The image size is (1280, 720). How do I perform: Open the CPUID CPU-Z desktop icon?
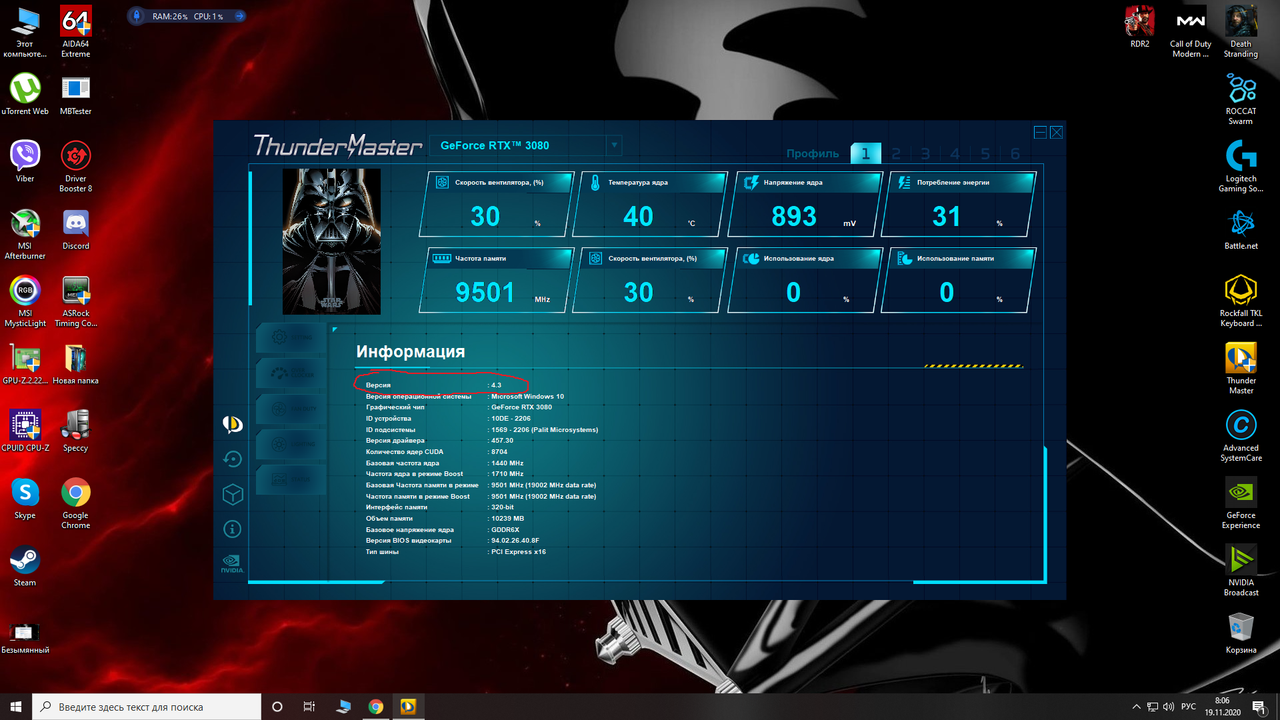(x=25, y=431)
